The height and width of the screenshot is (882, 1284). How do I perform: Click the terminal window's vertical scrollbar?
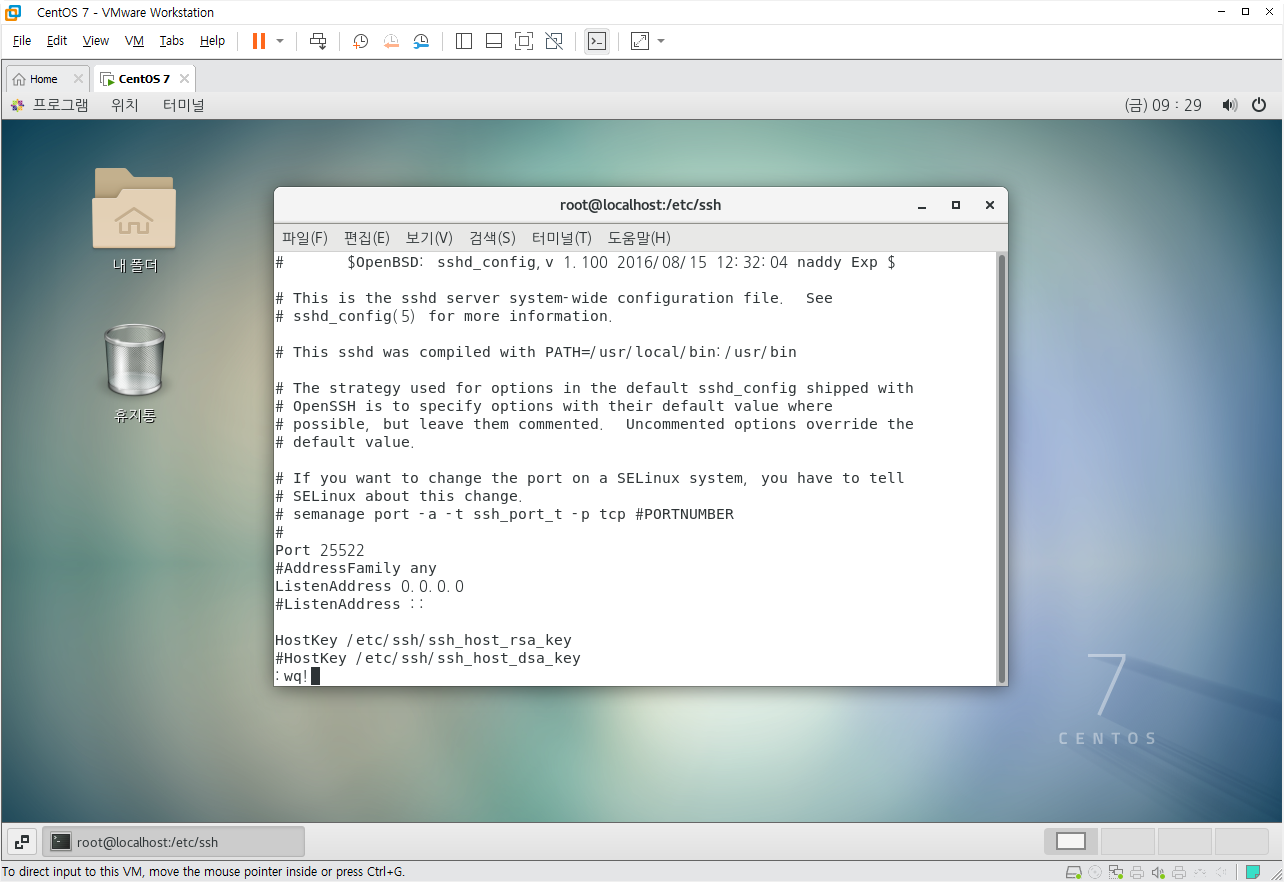pos(1001,468)
